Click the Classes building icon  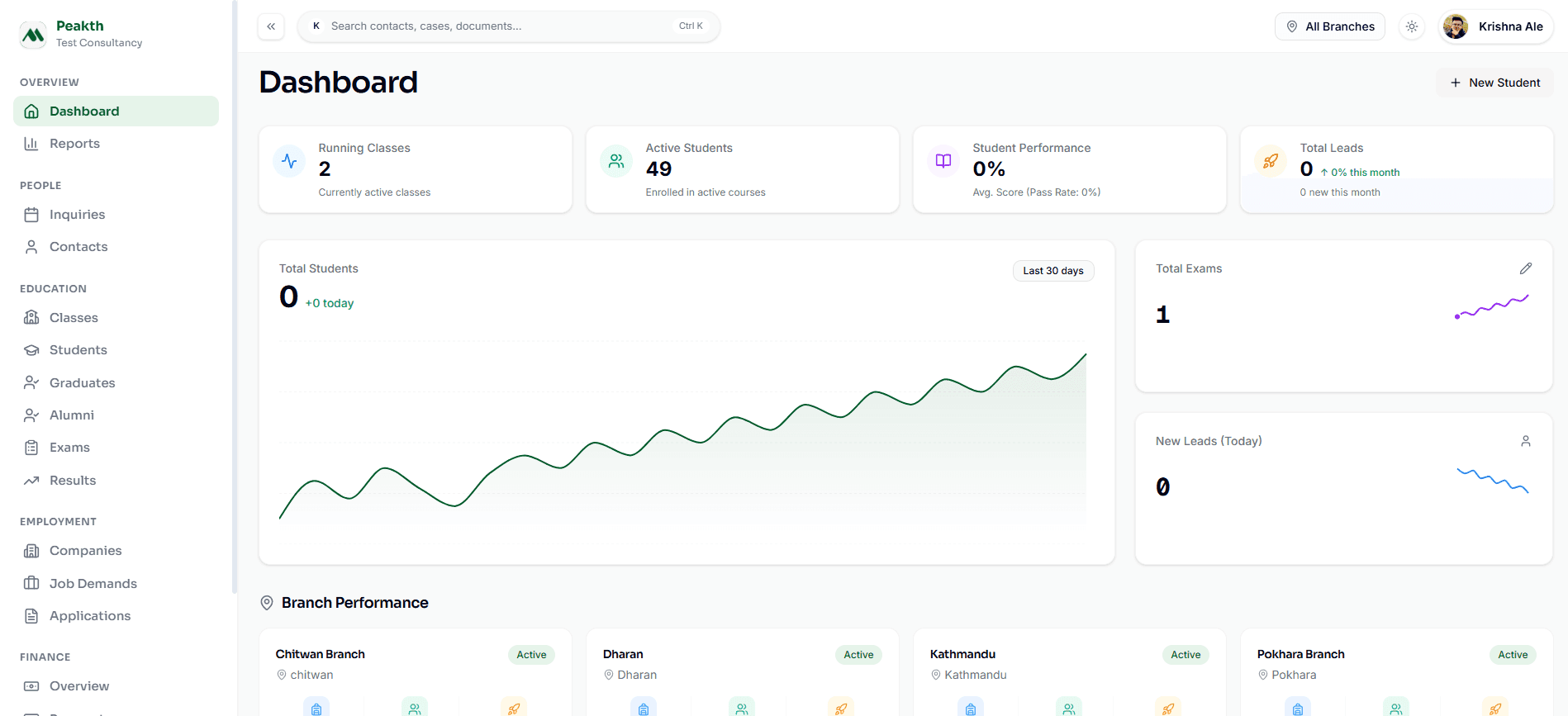31,318
